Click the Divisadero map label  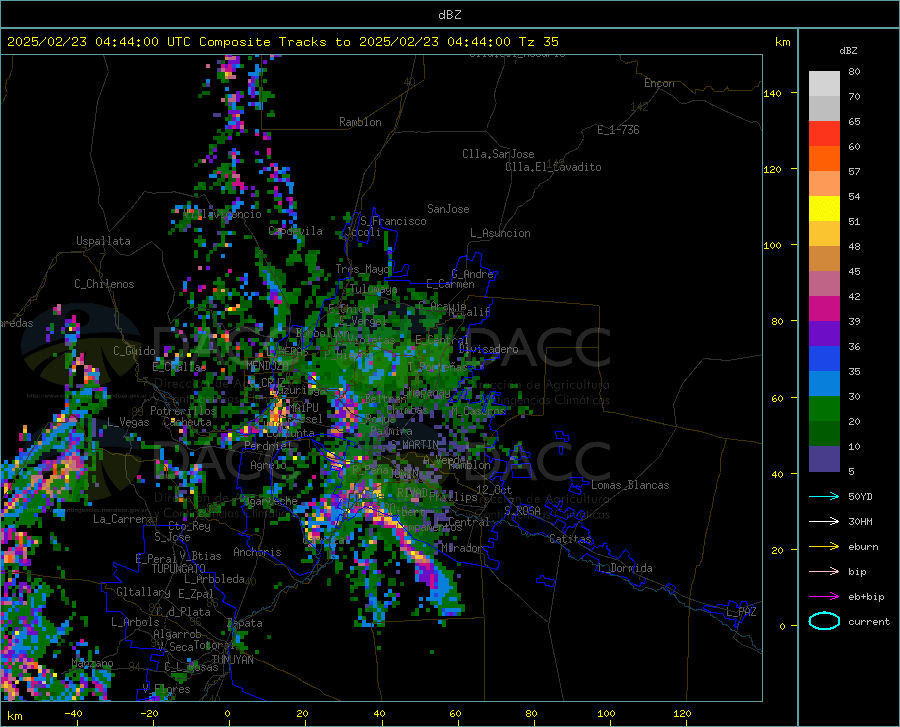[488, 349]
